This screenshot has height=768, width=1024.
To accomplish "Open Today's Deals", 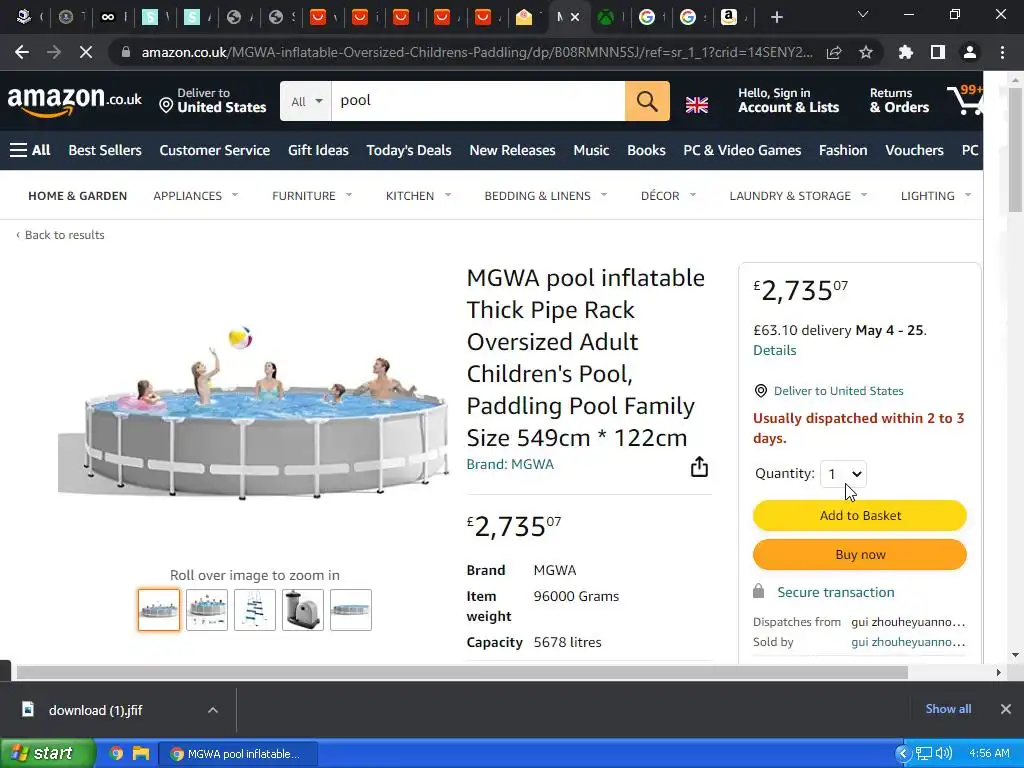I will (409, 150).
